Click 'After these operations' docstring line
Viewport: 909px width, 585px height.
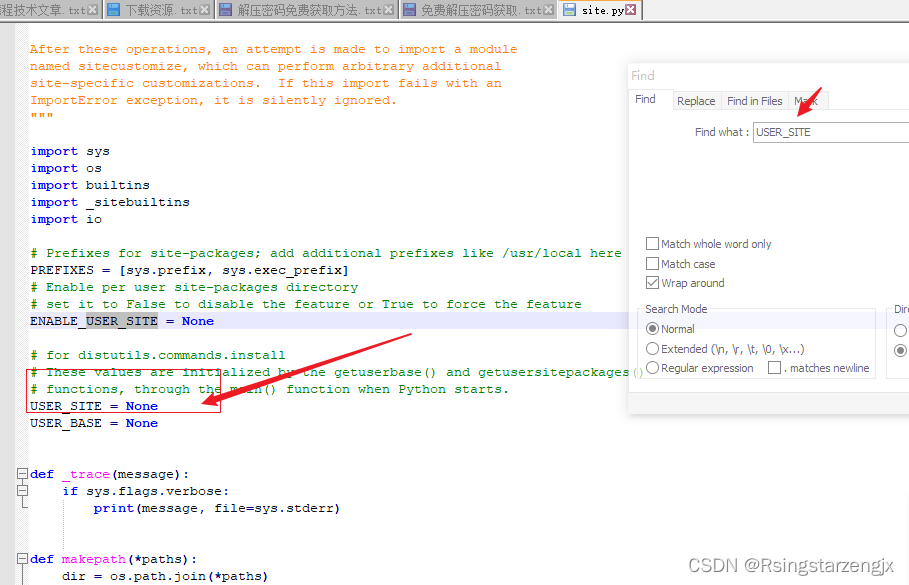point(274,49)
